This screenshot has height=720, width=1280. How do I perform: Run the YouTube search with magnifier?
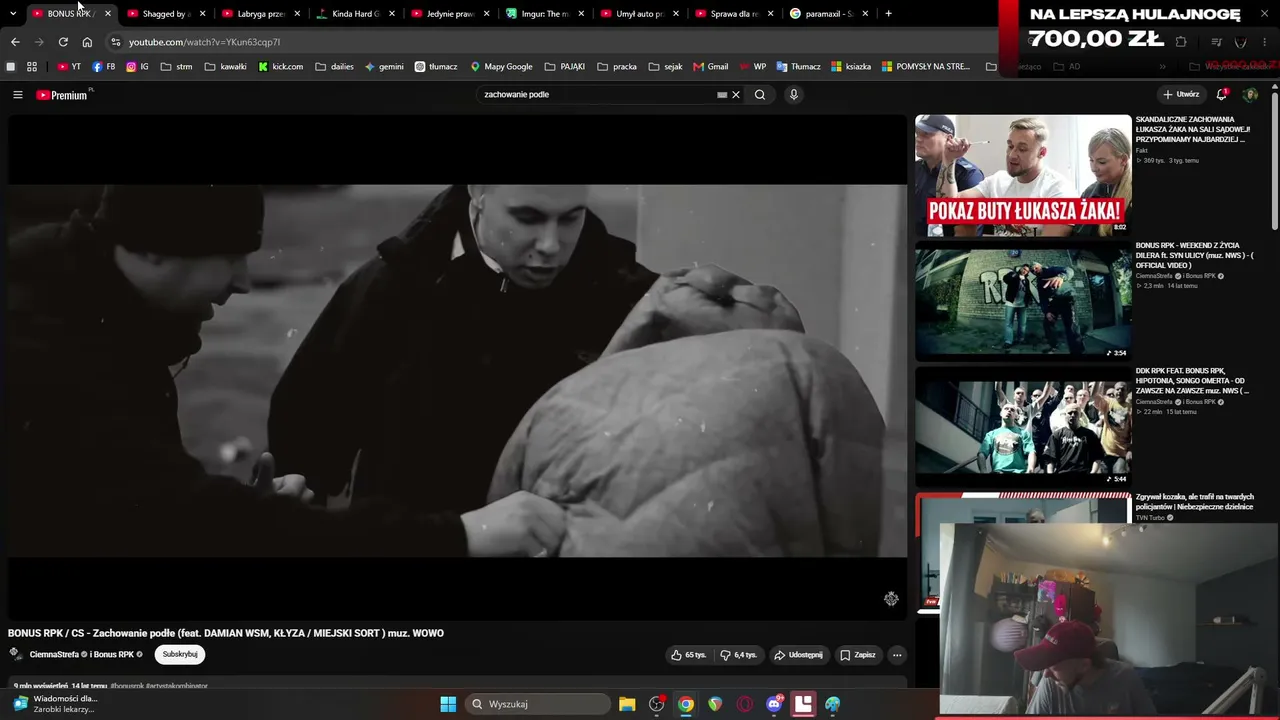[760, 95]
